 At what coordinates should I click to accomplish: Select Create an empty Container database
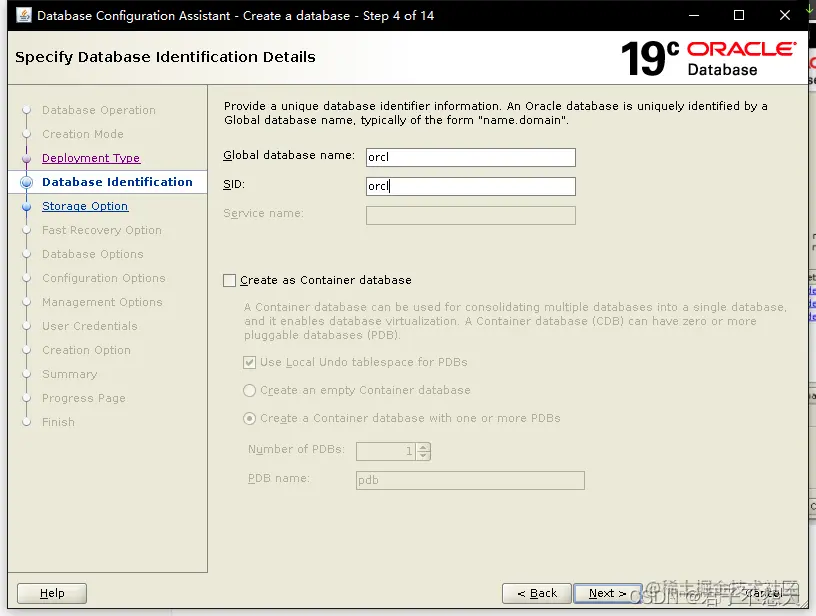pos(250,391)
